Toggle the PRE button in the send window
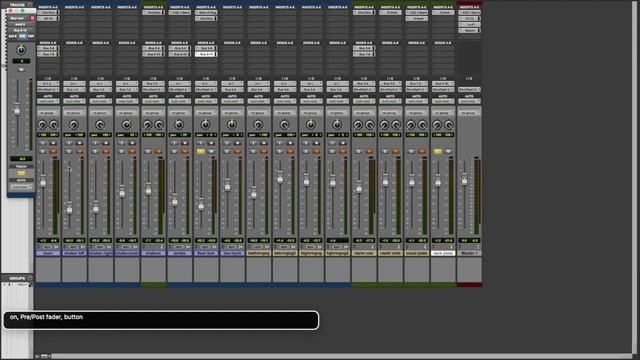640x360 pixels. click(x=22, y=36)
